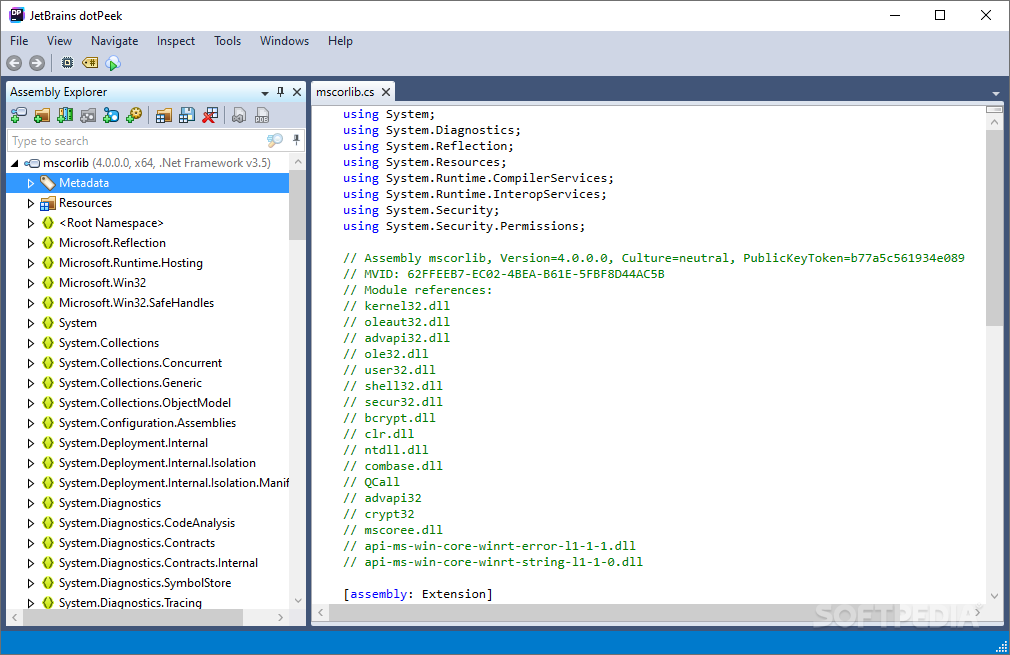Click the tree's scroll-right arrow

pyautogui.click(x=280, y=617)
